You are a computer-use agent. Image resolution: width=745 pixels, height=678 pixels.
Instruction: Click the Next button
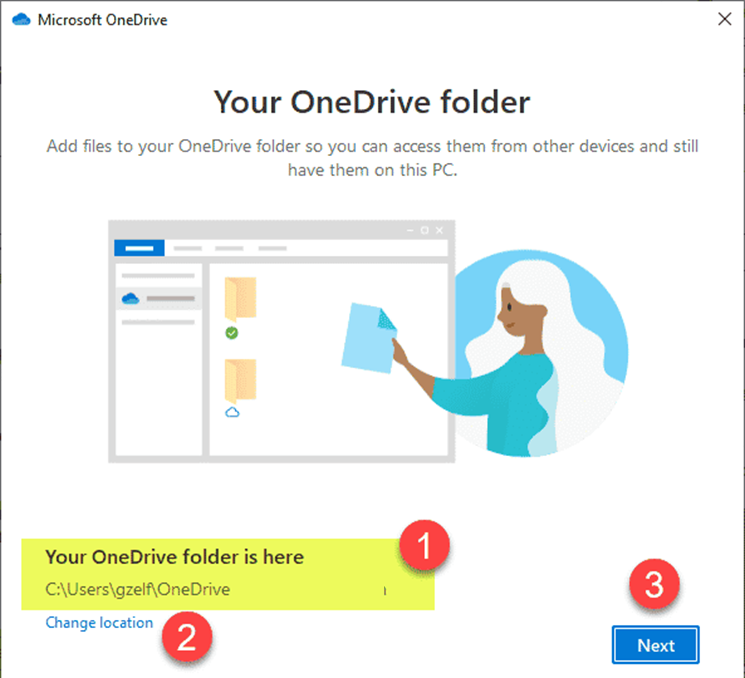tap(655, 645)
